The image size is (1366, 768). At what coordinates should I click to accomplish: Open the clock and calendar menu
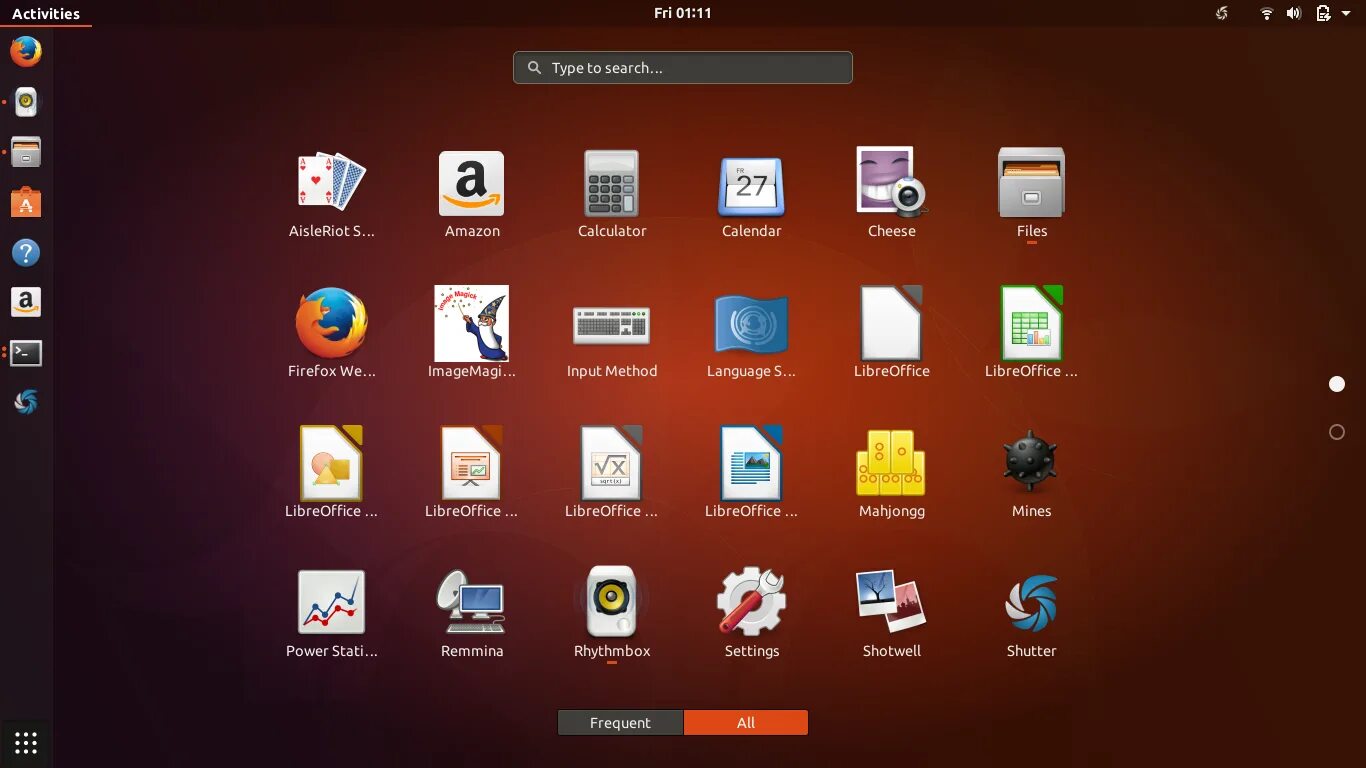point(683,13)
